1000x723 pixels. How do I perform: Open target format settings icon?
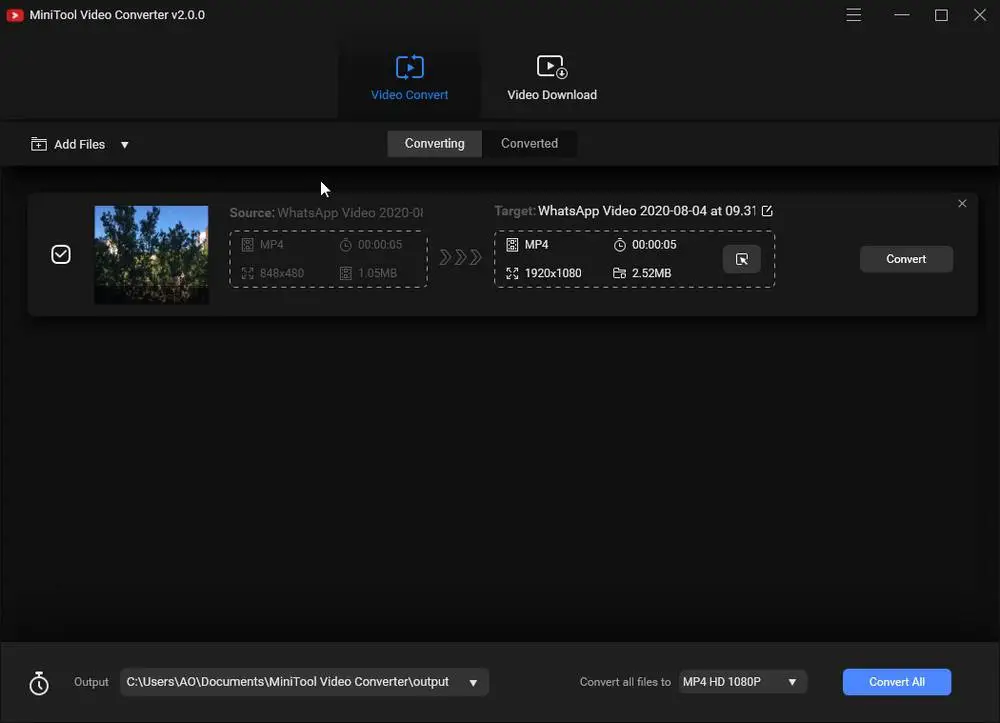click(x=742, y=259)
